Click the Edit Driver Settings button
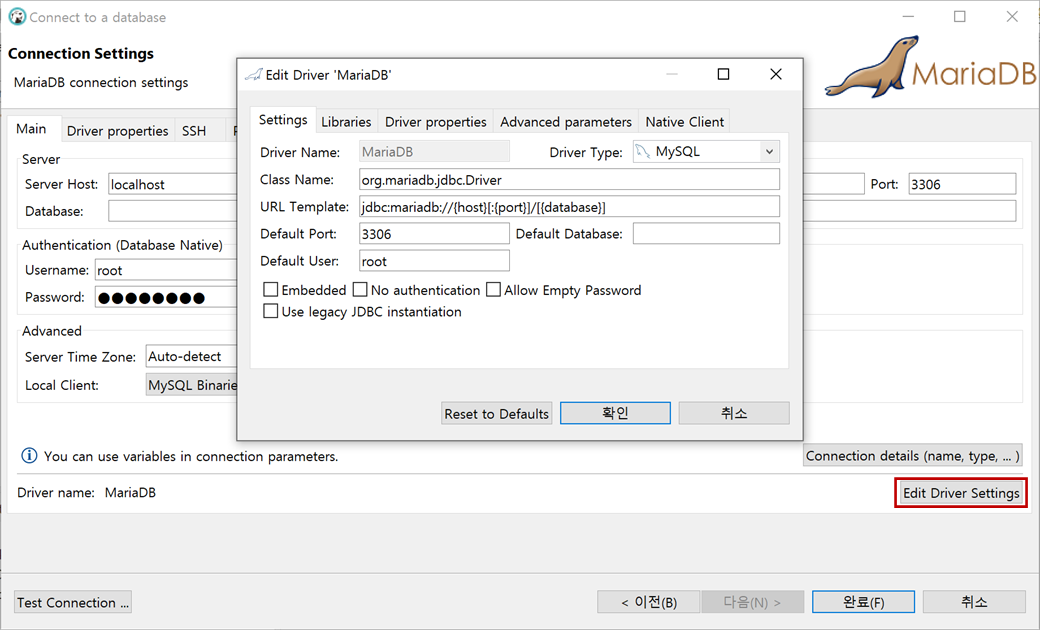Image resolution: width=1040 pixels, height=630 pixels. [x=961, y=493]
